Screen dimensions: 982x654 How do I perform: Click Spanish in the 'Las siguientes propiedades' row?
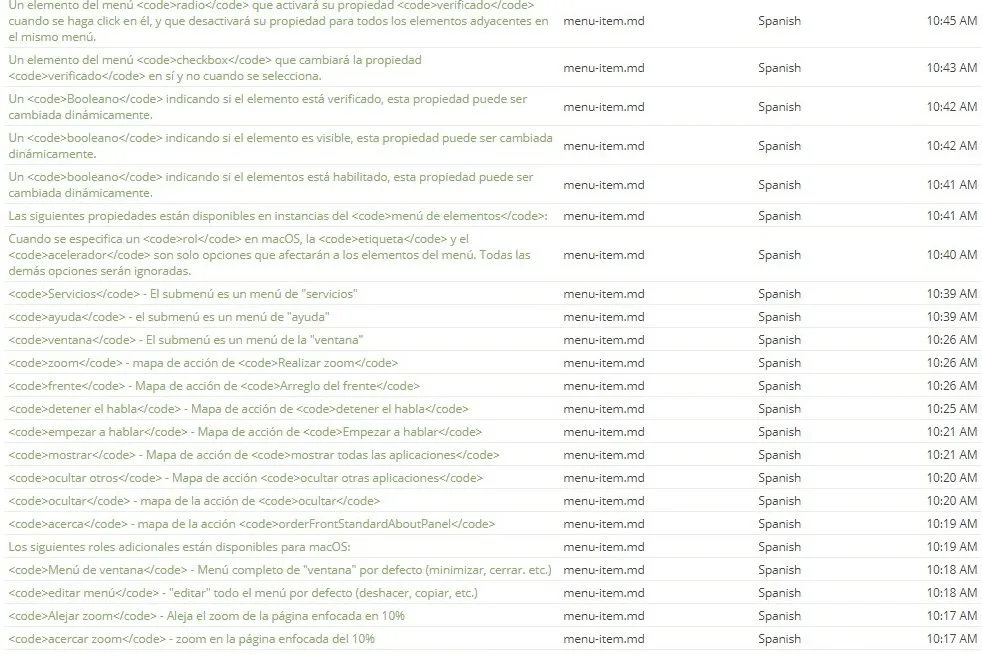[x=779, y=216]
